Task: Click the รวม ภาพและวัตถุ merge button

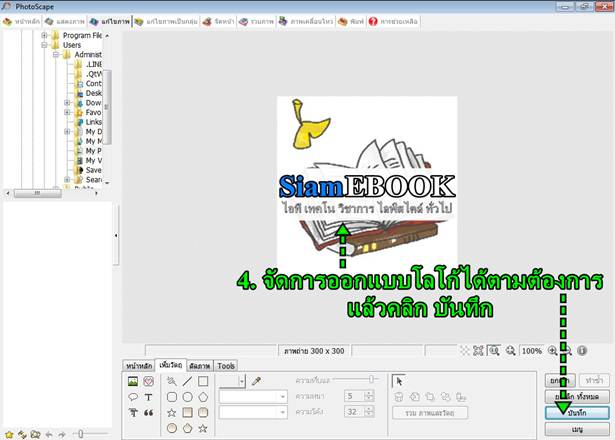Action: pos(430,413)
